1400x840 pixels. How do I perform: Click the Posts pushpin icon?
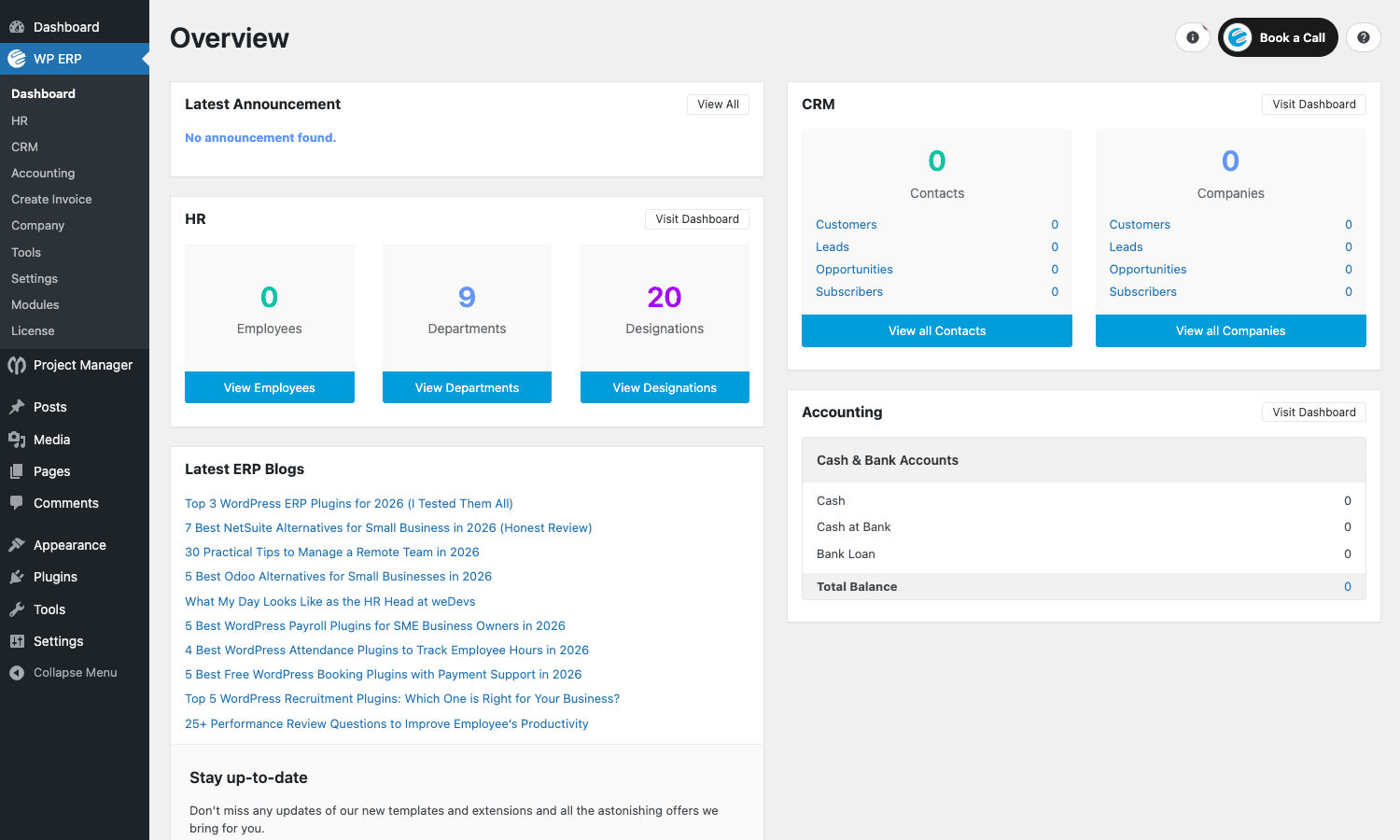pyautogui.click(x=17, y=407)
